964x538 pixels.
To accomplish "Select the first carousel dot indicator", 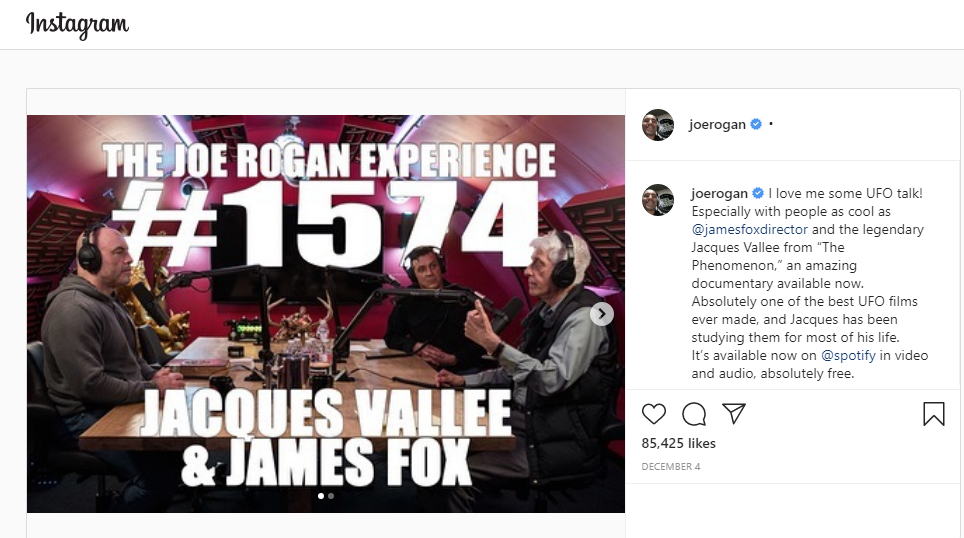I will (x=321, y=496).
